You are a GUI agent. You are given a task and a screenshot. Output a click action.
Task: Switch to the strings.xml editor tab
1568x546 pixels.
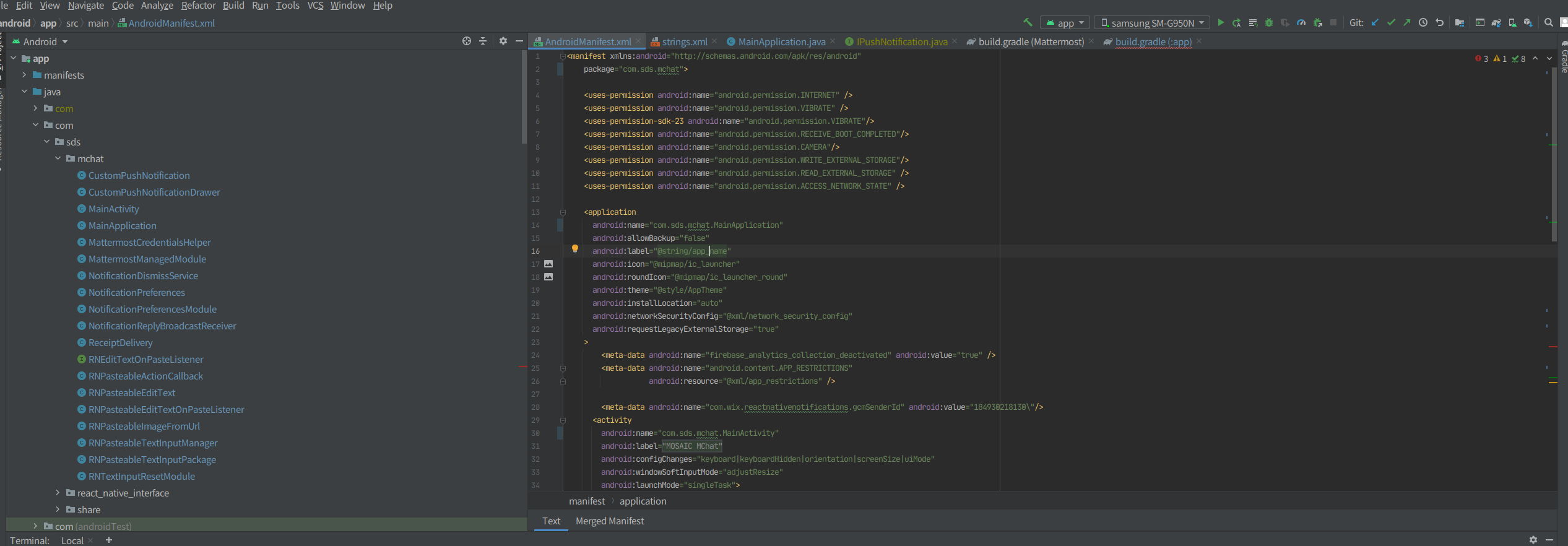[x=684, y=41]
